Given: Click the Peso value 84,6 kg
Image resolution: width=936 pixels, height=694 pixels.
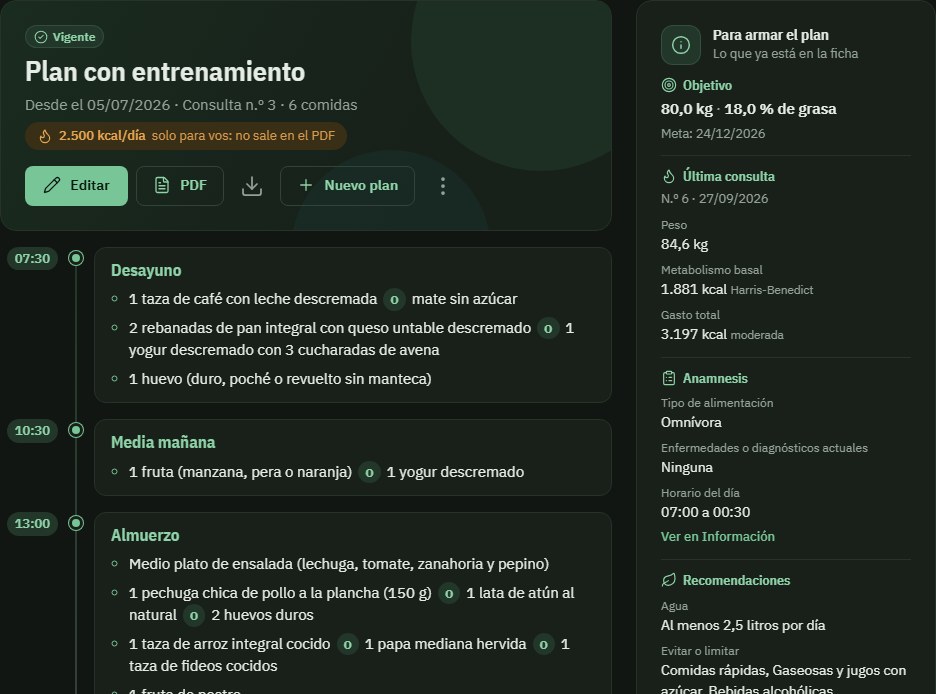Looking at the screenshot, I should (684, 245).
